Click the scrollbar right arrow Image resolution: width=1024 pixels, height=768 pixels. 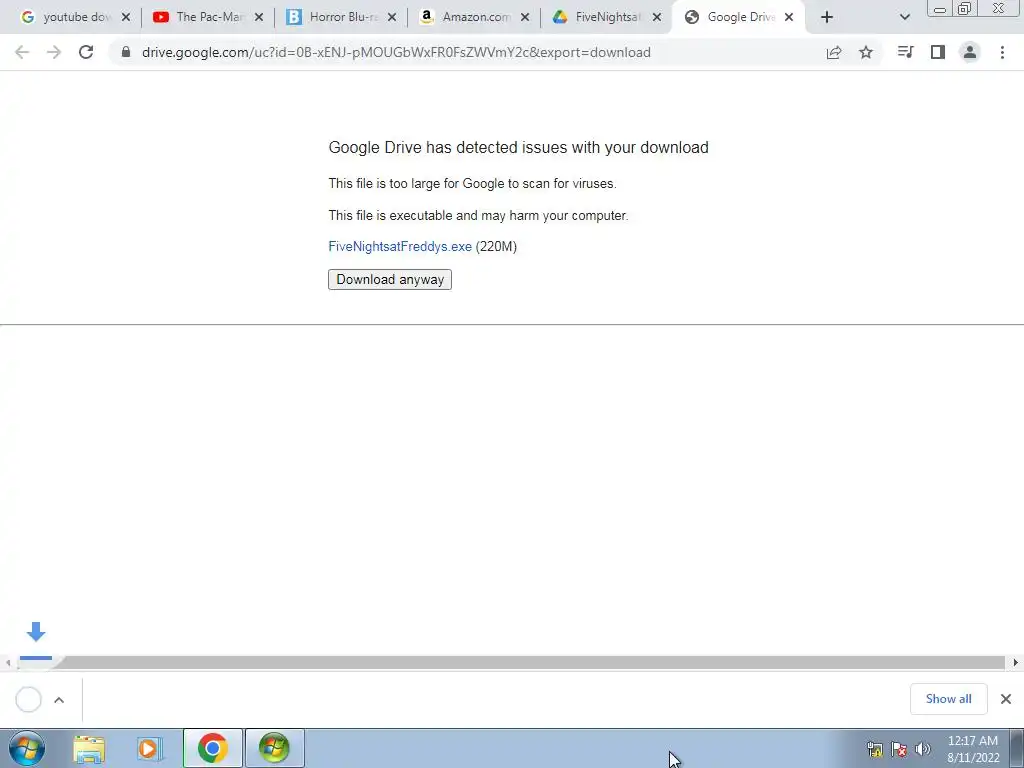pos(1016,663)
